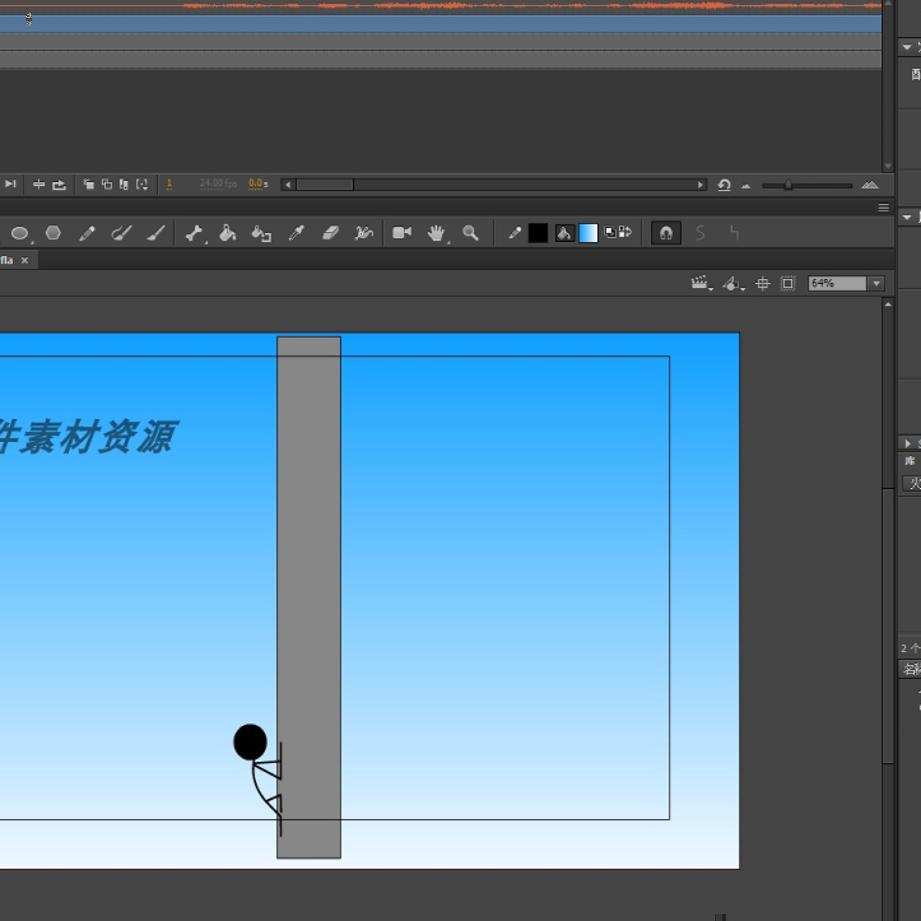
Task: Select the Oval tool
Action: click(19, 233)
